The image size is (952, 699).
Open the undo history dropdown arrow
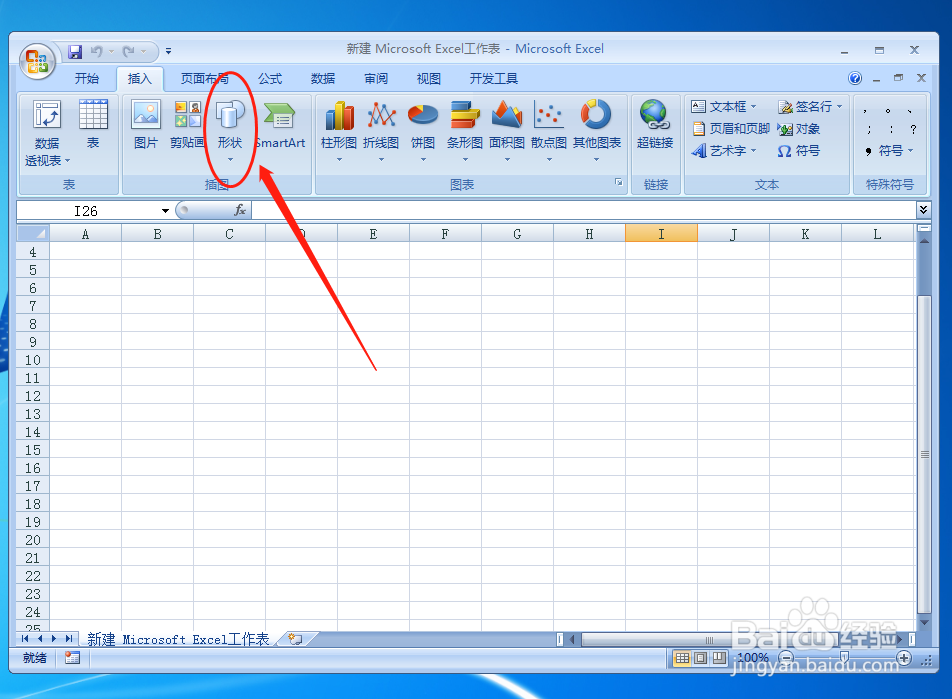point(111,52)
